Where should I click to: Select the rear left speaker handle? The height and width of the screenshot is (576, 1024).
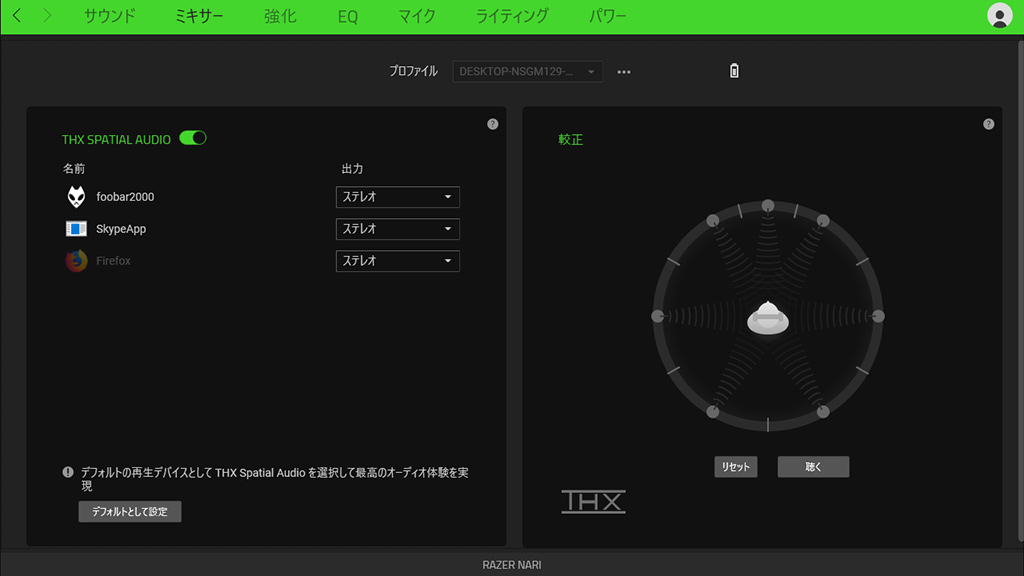[712, 411]
